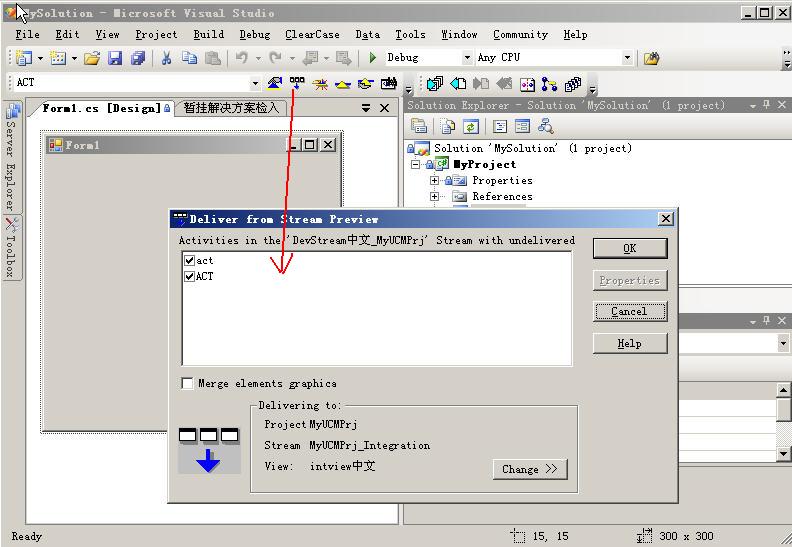Click the ClearCase handshake icon
This screenshot has height=547, width=792.
[366, 84]
